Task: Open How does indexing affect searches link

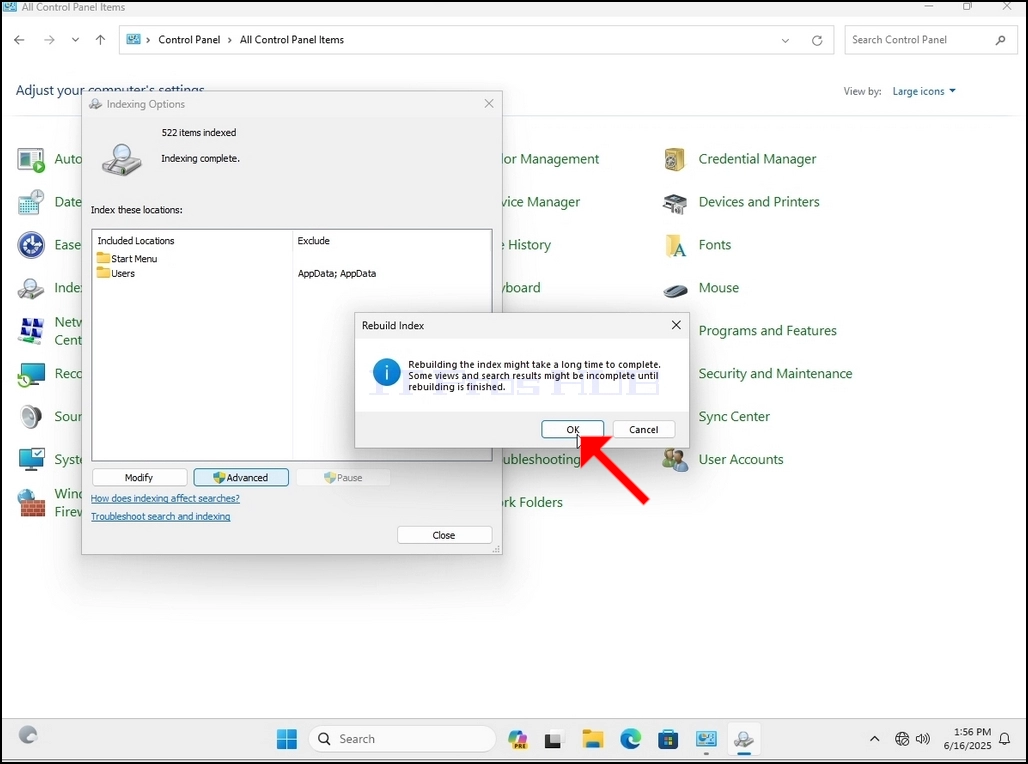Action: pos(165,498)
